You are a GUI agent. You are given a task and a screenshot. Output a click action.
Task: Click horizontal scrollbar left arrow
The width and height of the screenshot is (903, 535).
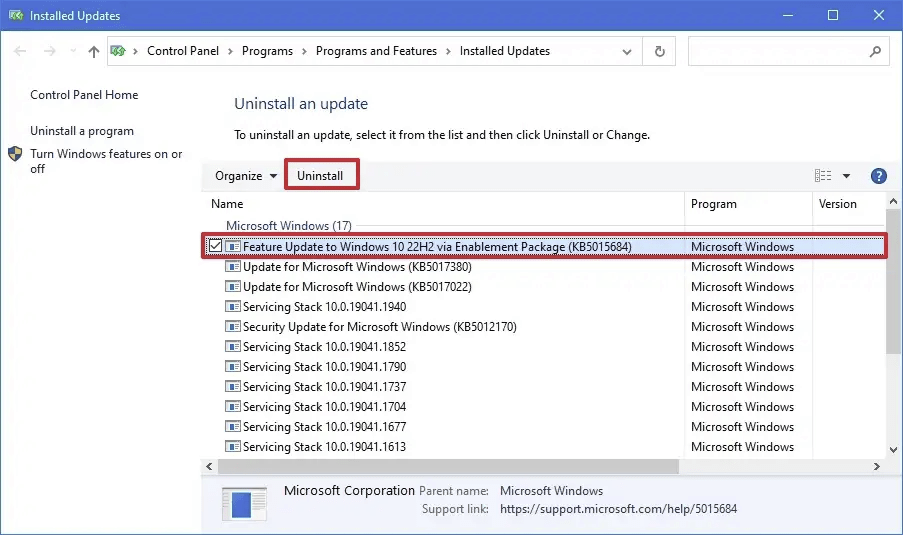[209, 466]
